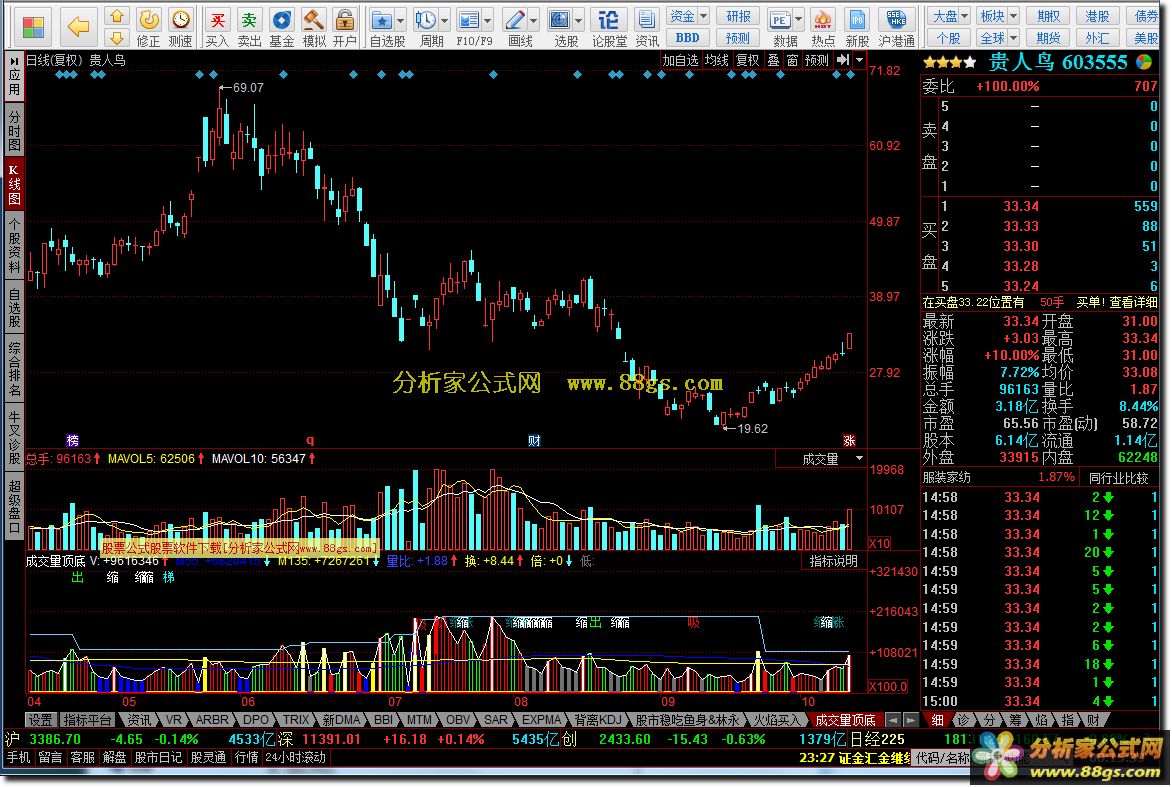1172x787 pixels.
Task: Click the 港股 Hong Kong stocks button
Action: click(x=1097, y=16)
